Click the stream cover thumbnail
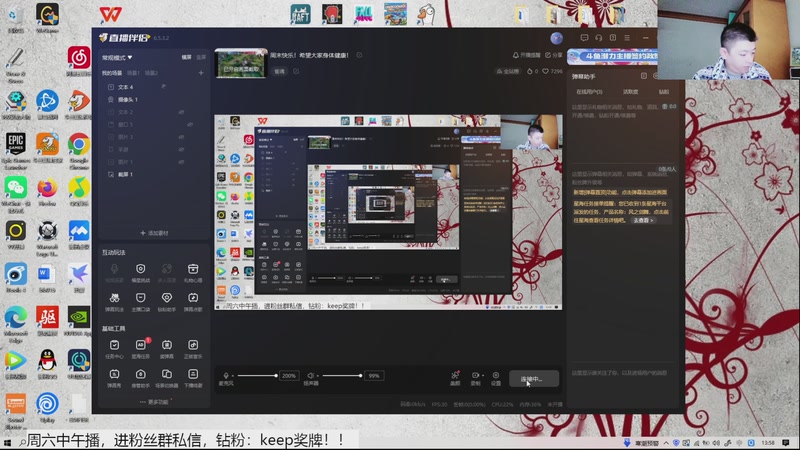Viewport: 800px width, 450px height. tap(241, 63)
